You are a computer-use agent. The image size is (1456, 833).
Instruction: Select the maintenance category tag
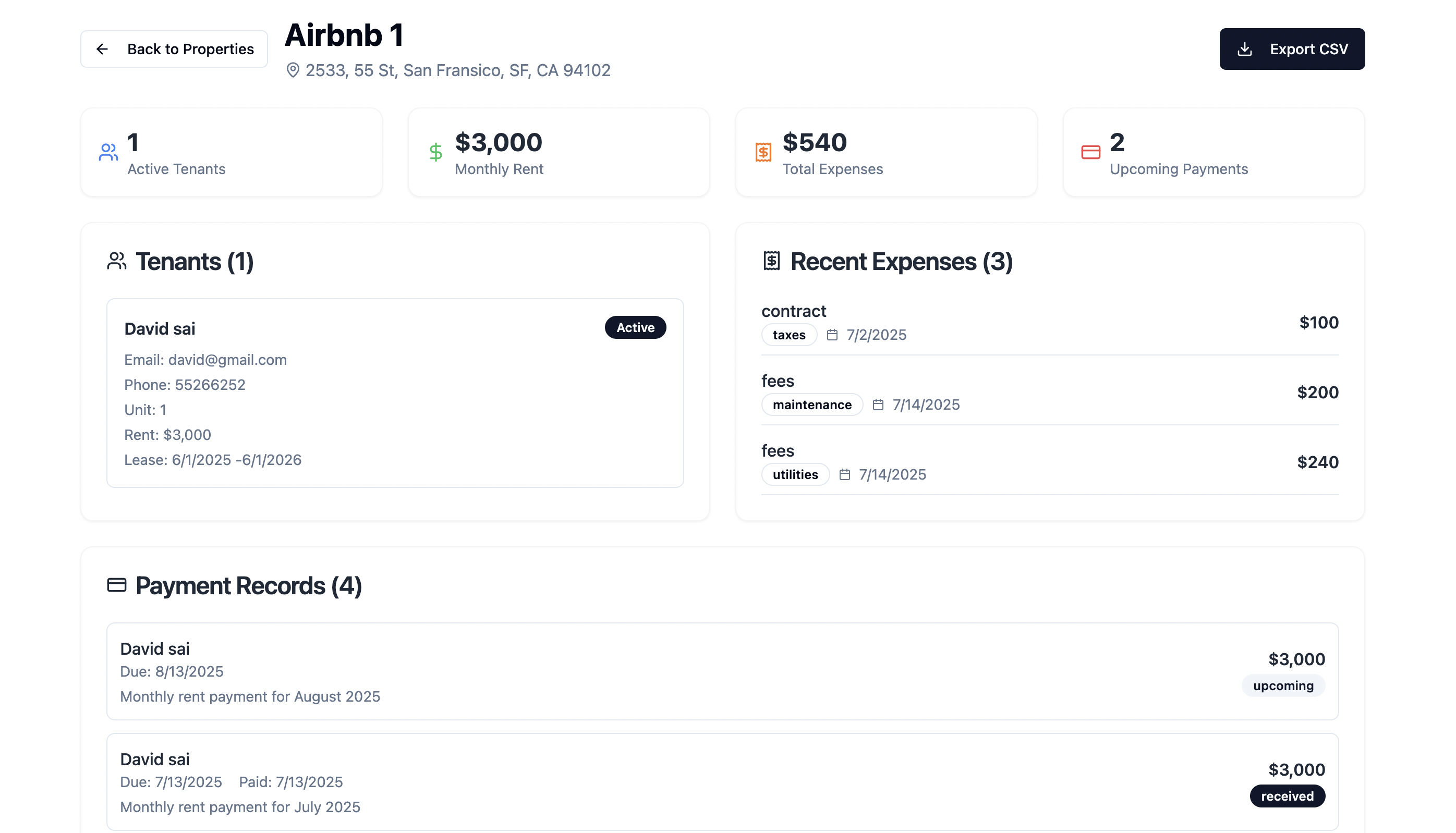811,405
